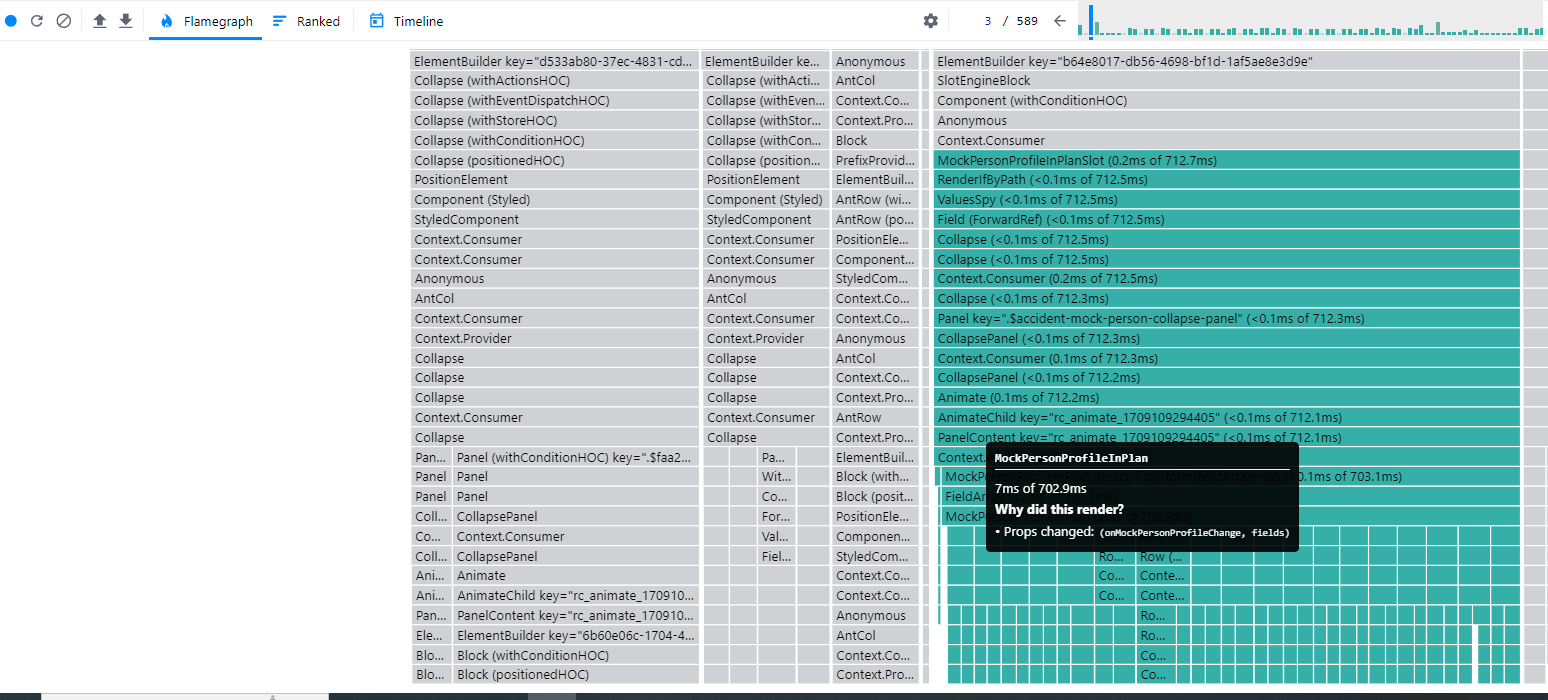Screen dimensions: 1548x700
Task: Select the teal AnimateChild key="rc_animate_1709109294405" bar
Action: (1227, 418)
